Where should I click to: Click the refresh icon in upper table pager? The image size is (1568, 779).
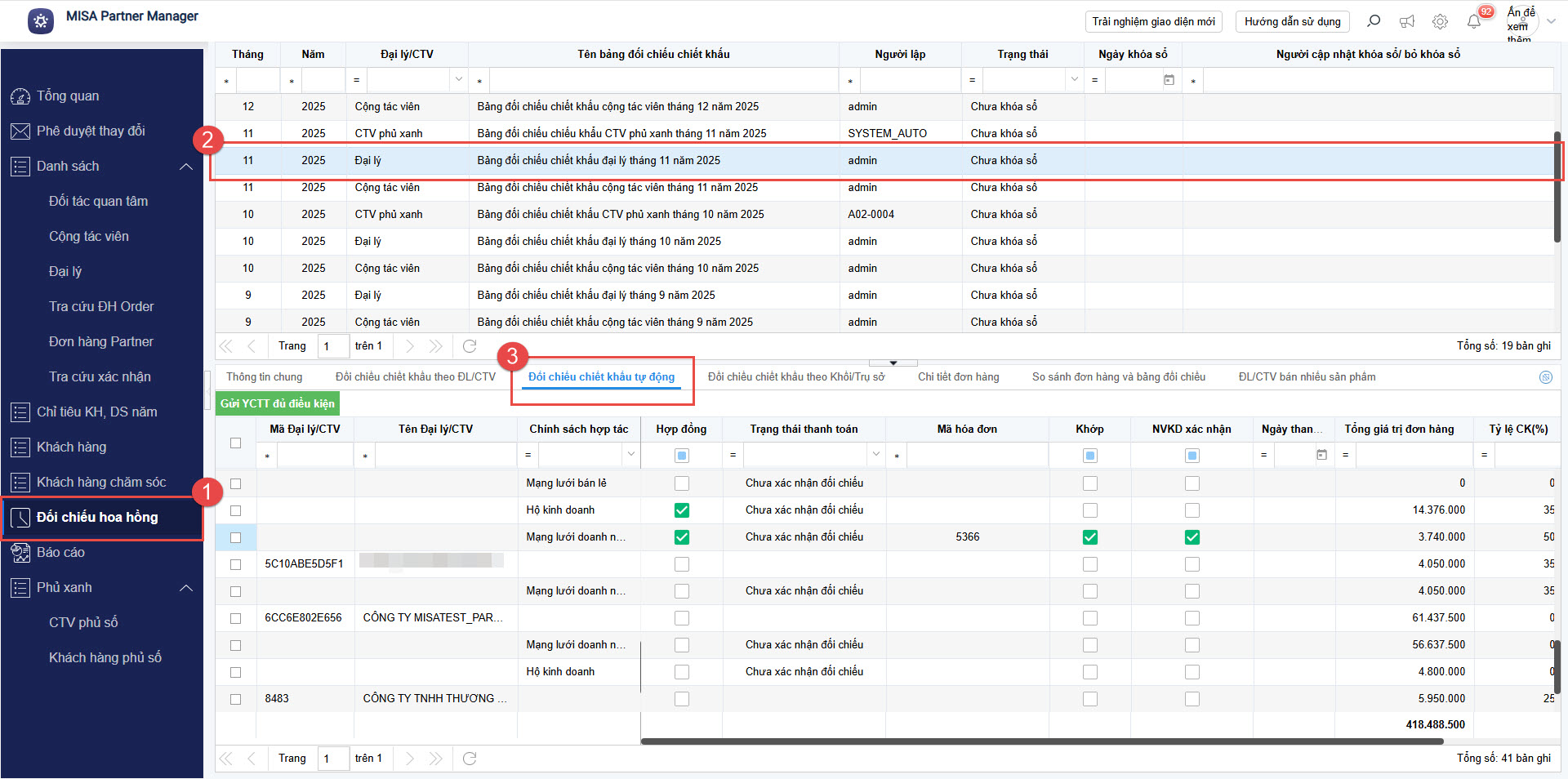point(470,346)
